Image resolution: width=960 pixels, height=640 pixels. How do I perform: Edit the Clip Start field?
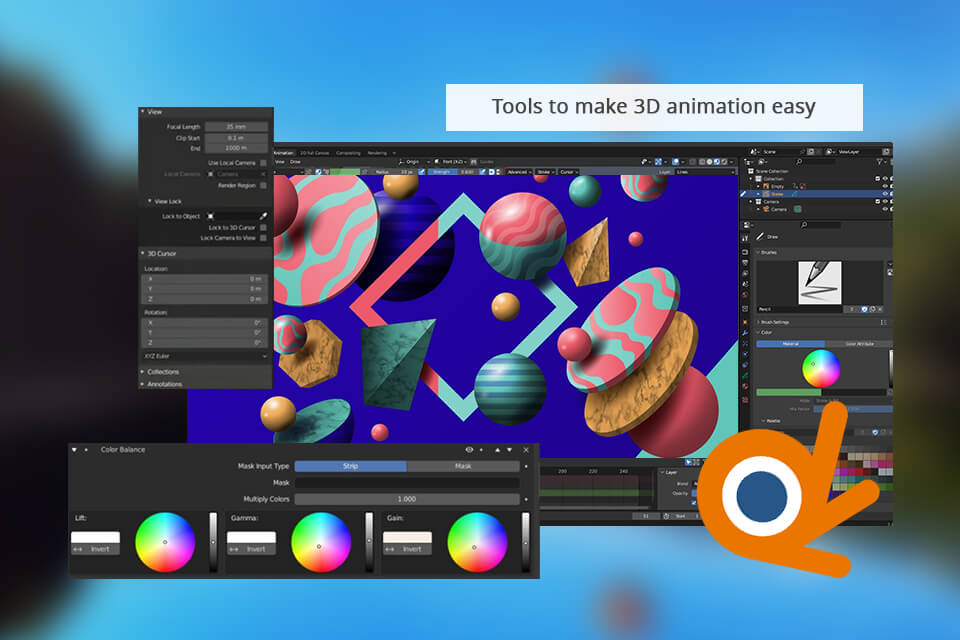pyautogui.click(x=236, y=138)
